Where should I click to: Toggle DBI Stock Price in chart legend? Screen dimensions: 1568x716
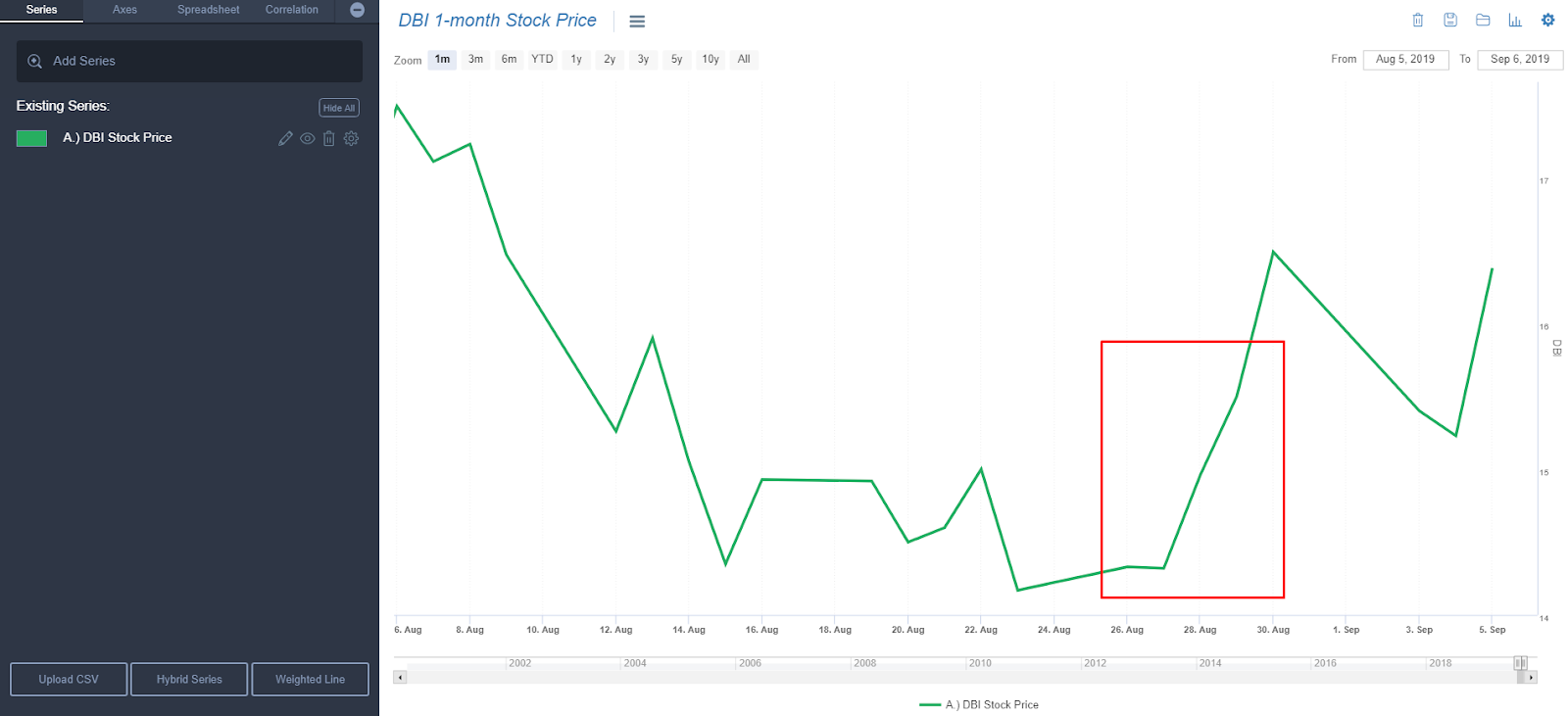(x=979, y=704)
